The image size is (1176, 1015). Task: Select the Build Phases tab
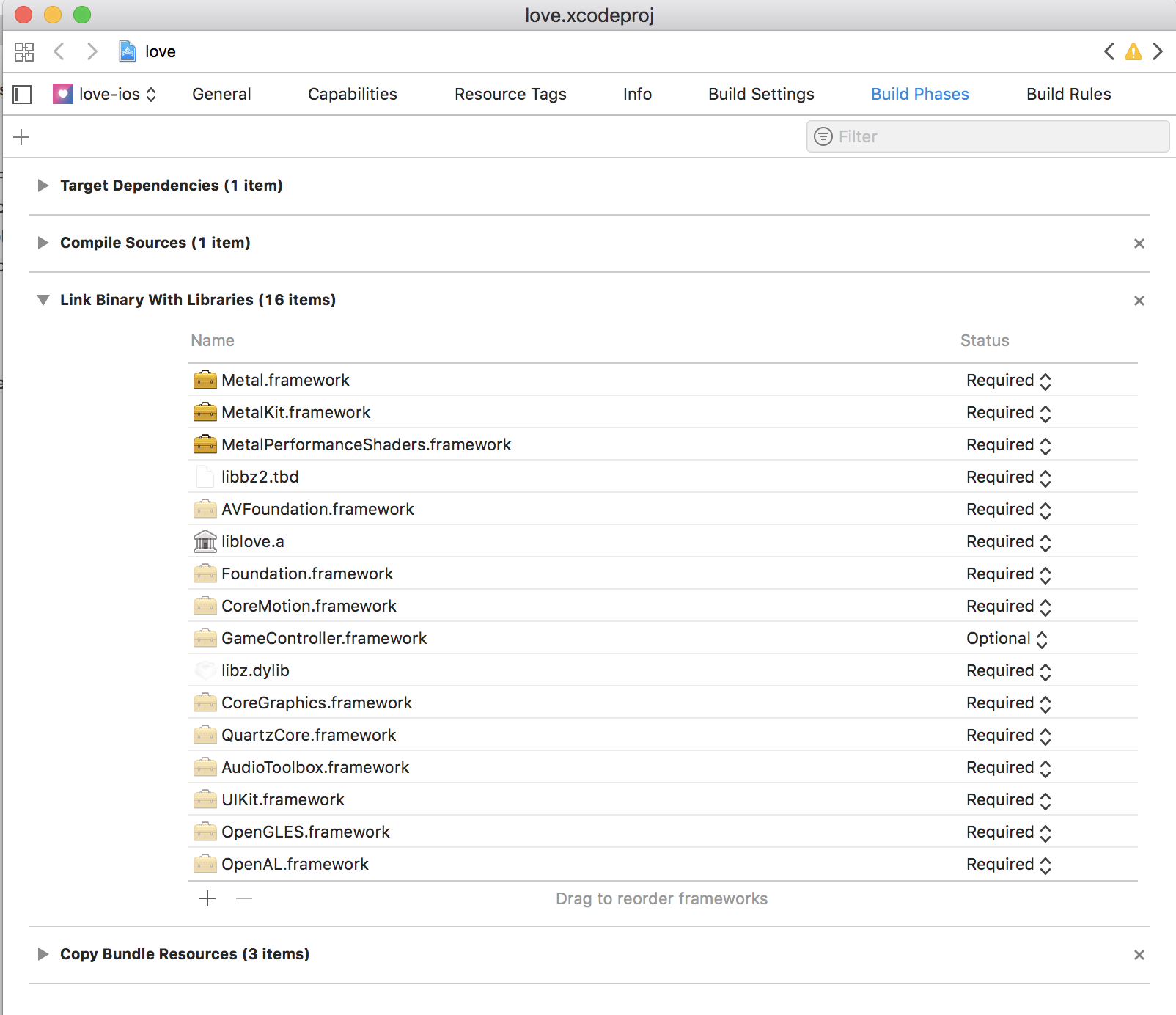point(920,94)
